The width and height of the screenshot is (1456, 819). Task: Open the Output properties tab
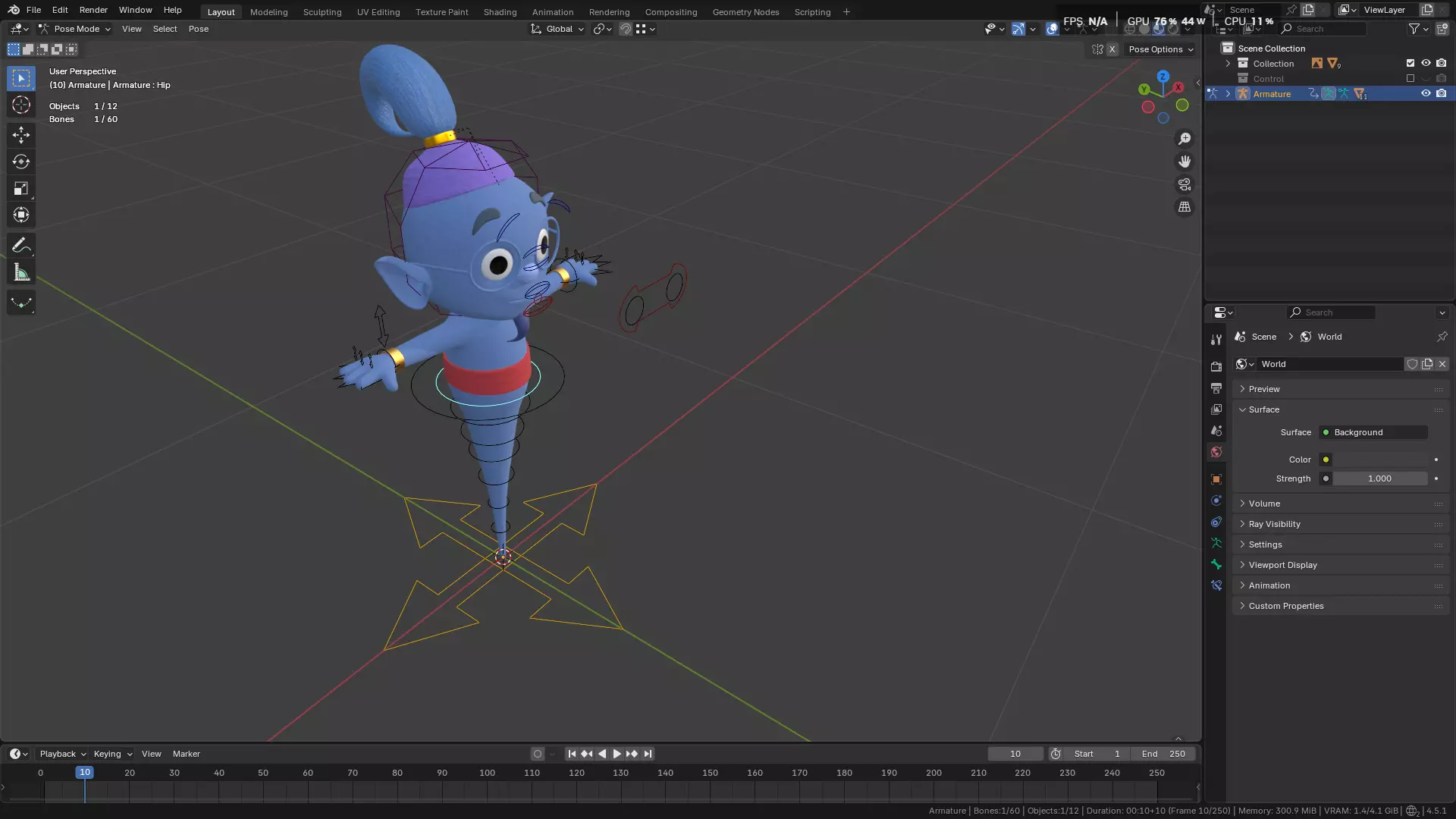[1216, 388]
